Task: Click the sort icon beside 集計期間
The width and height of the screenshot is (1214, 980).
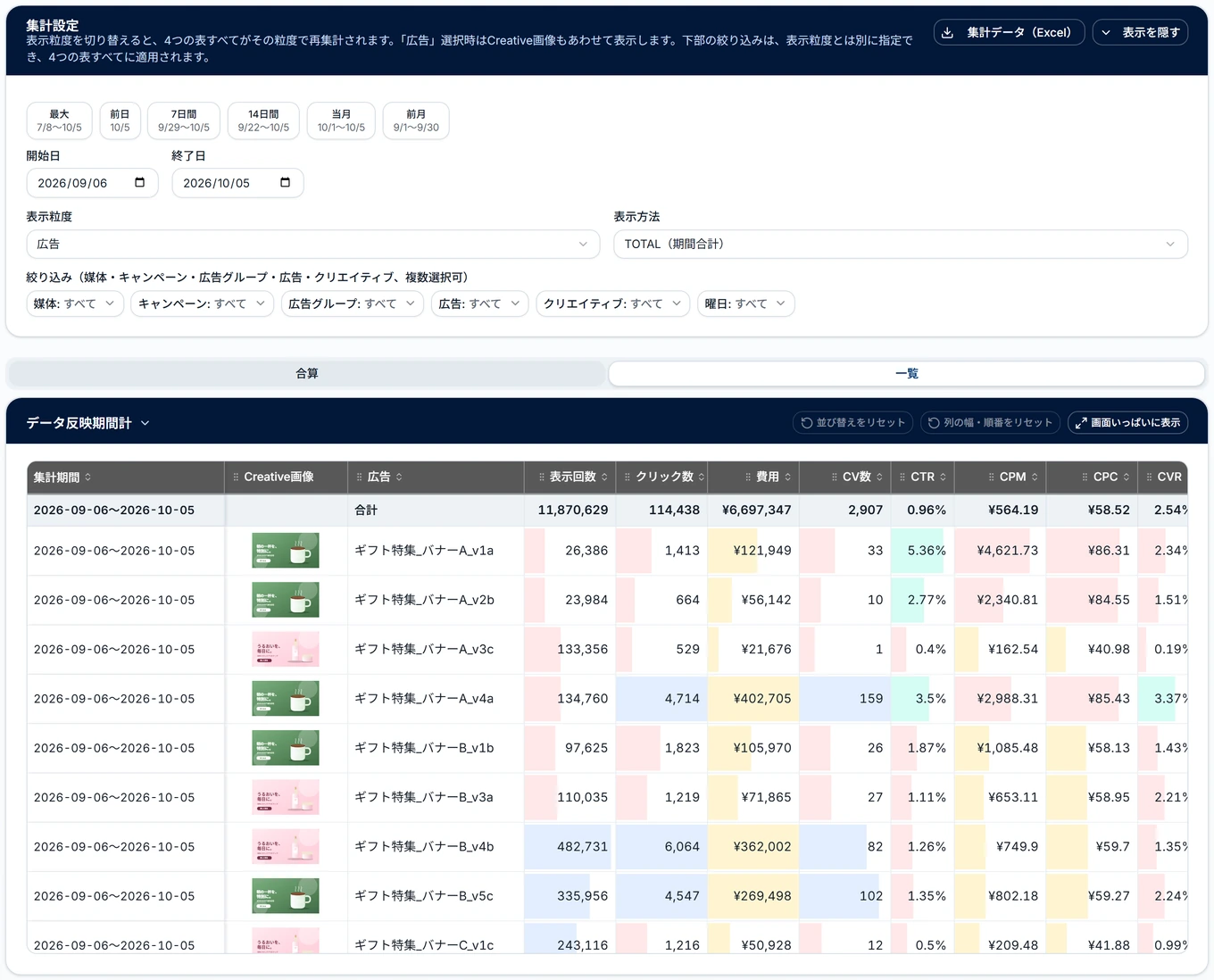Action: point(87,478)
